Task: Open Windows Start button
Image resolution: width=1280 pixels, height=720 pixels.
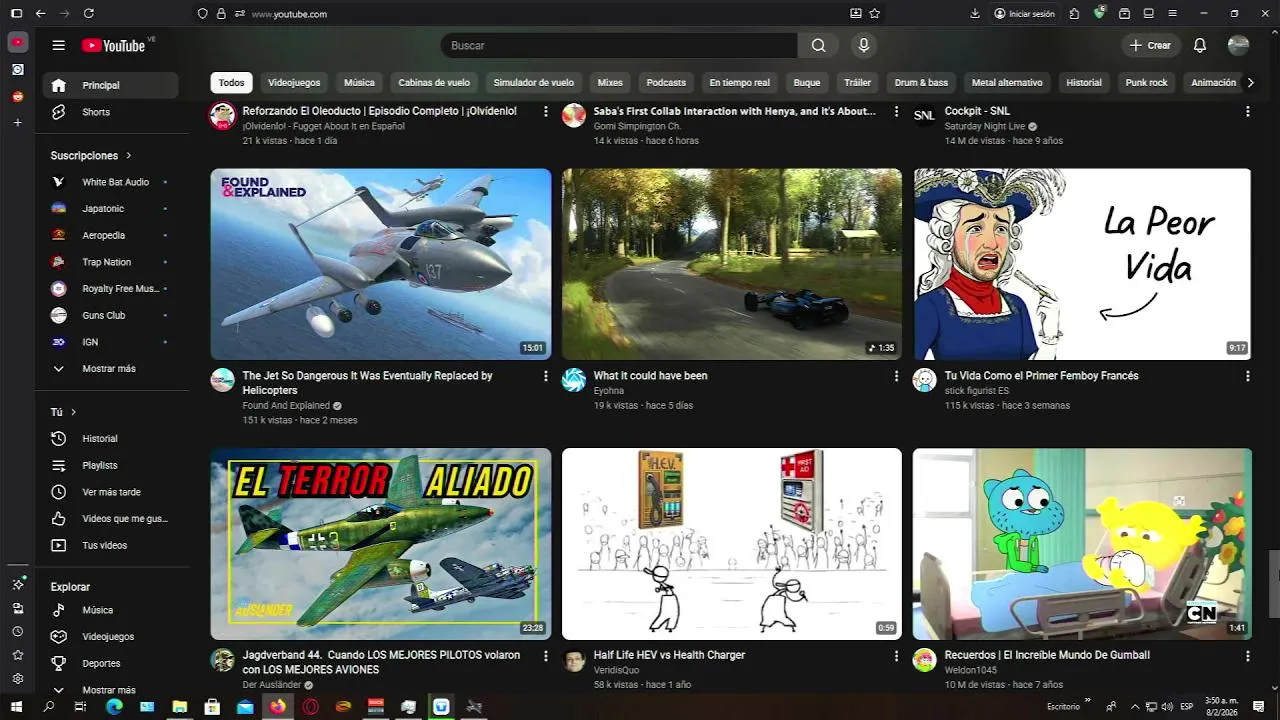Action: [16, 707]
